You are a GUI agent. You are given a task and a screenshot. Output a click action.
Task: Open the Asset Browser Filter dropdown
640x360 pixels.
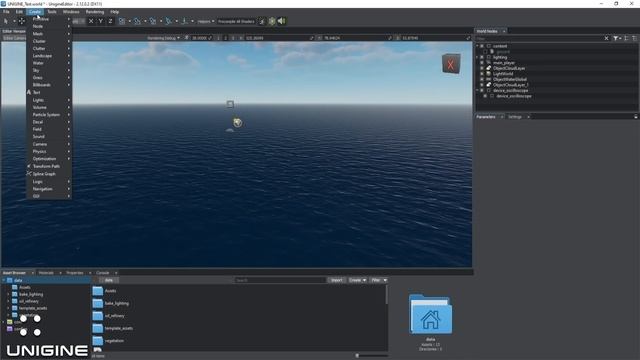point(379,280)
